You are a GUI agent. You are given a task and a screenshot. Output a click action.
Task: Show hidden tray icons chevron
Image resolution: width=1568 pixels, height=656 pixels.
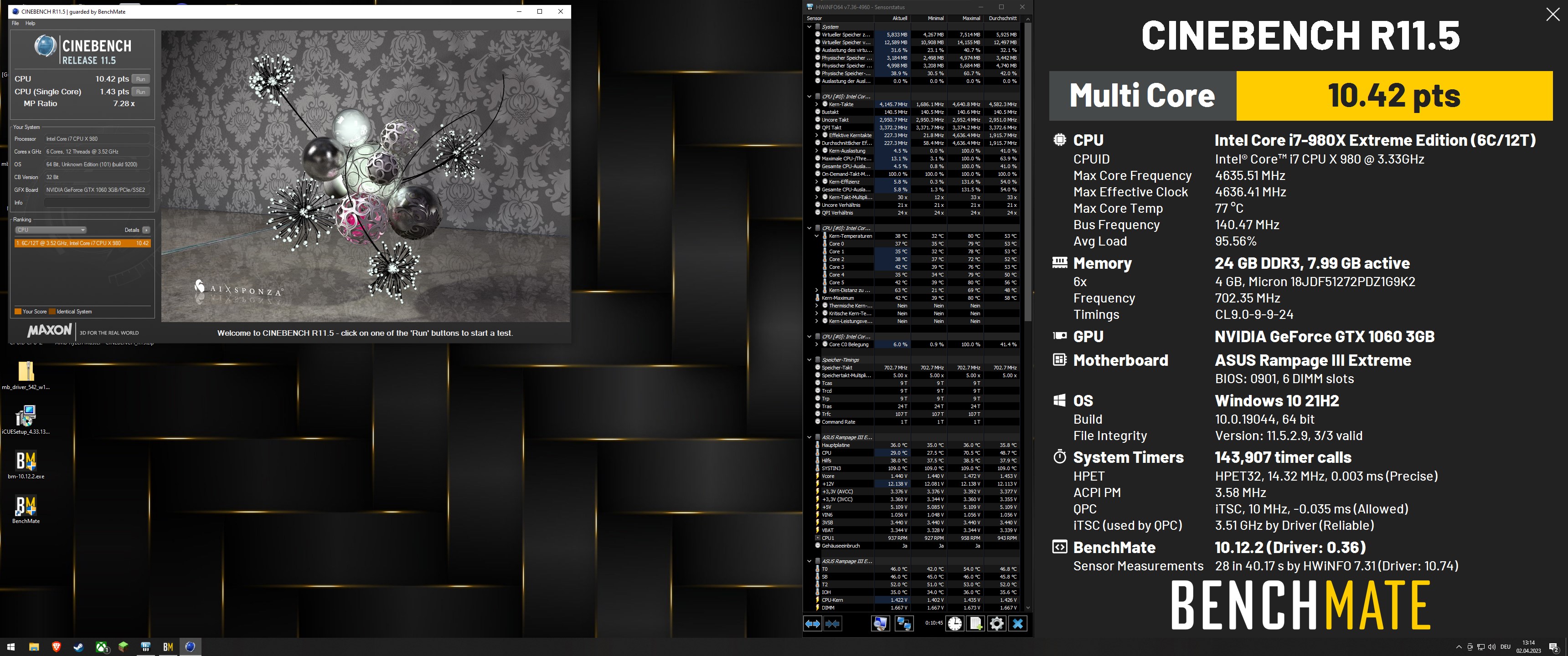[x=1459, y=647]
